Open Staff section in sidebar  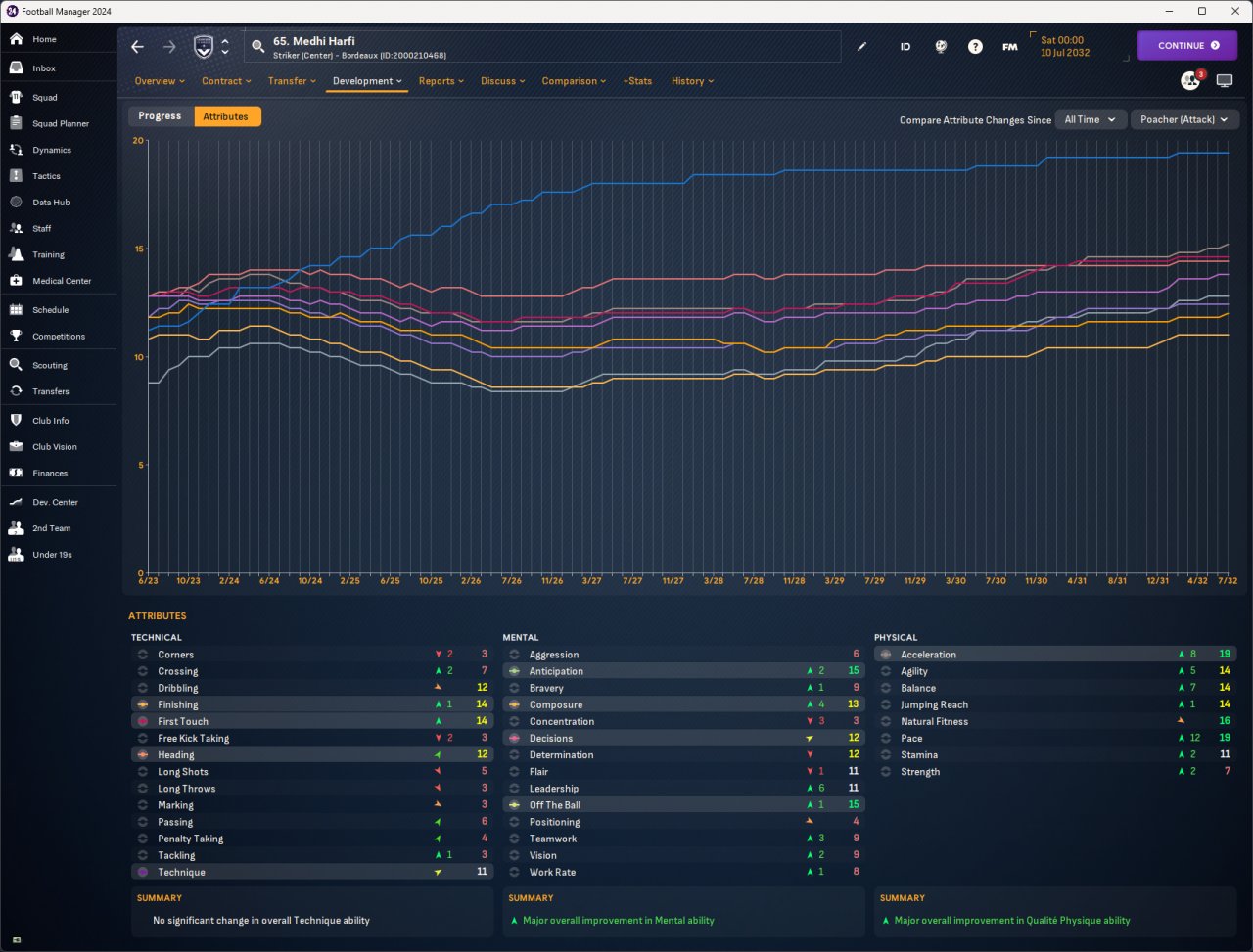pyautogui.click(x=41, y=229)
